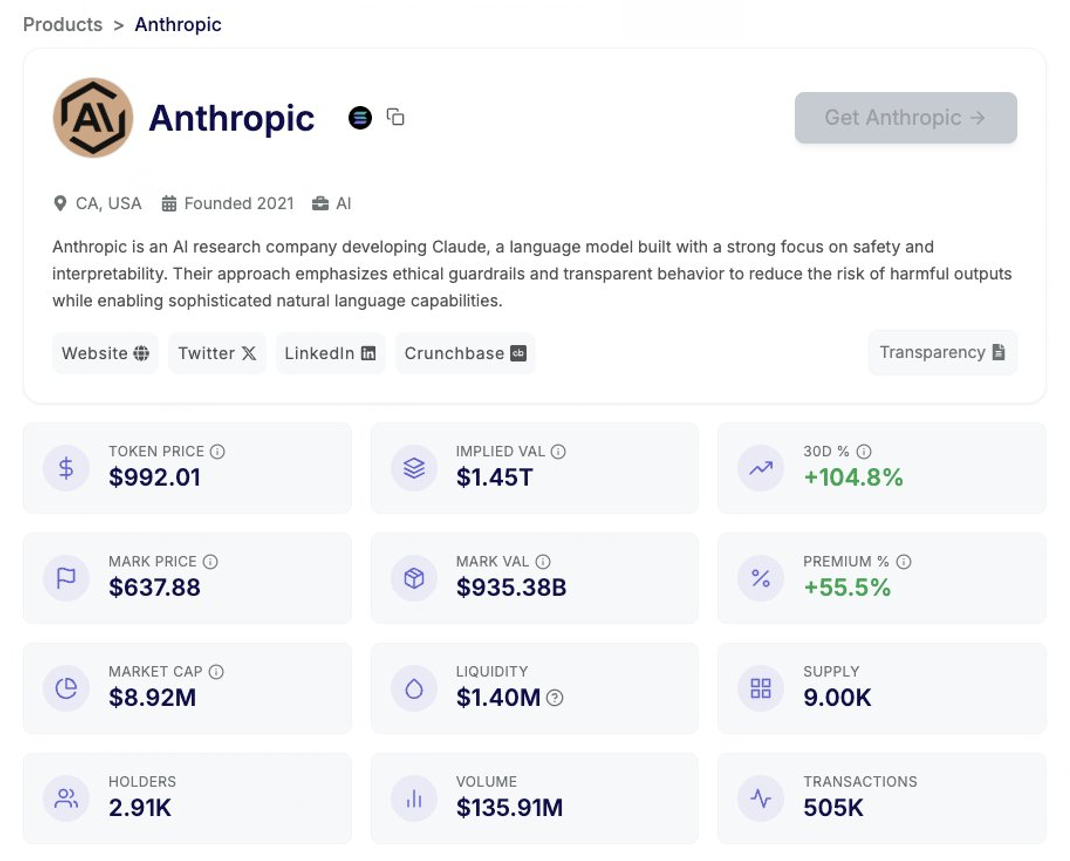Image resolution: width=1070 pixels, height=861 pixels.
Task: Click Anthropic in the breadcrumb trail
Action: point(178,25)
